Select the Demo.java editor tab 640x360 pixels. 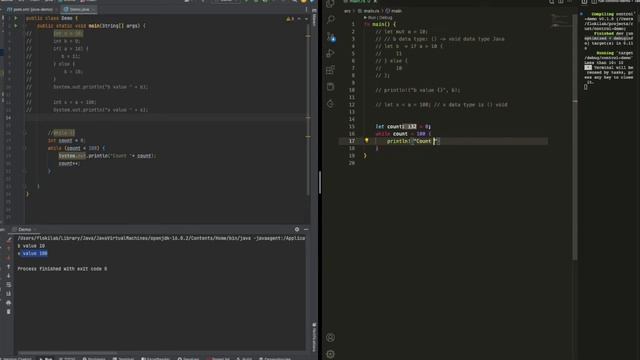(78, 9)
